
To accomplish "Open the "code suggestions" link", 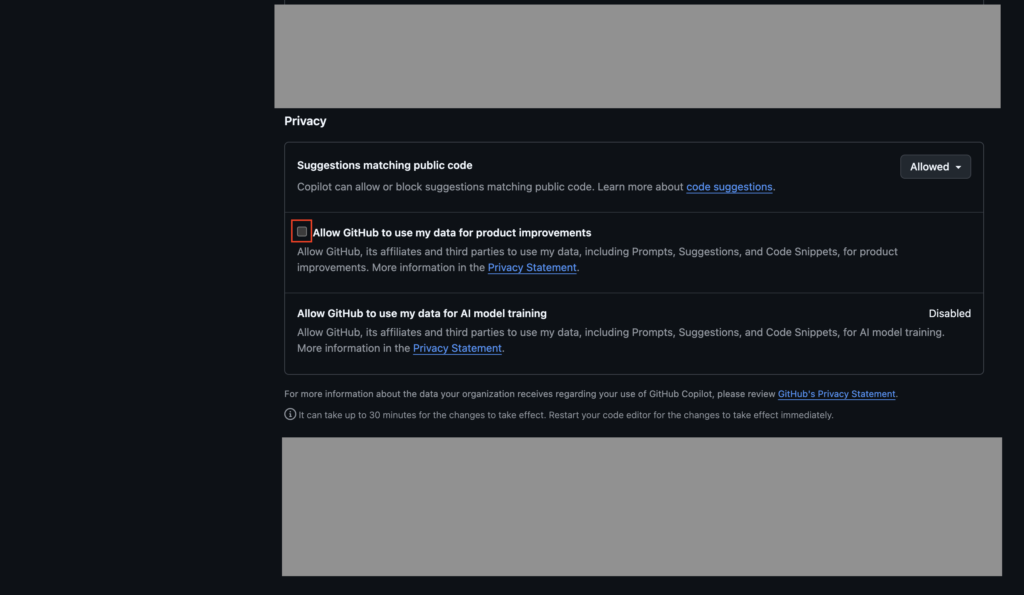I will 729,187.
